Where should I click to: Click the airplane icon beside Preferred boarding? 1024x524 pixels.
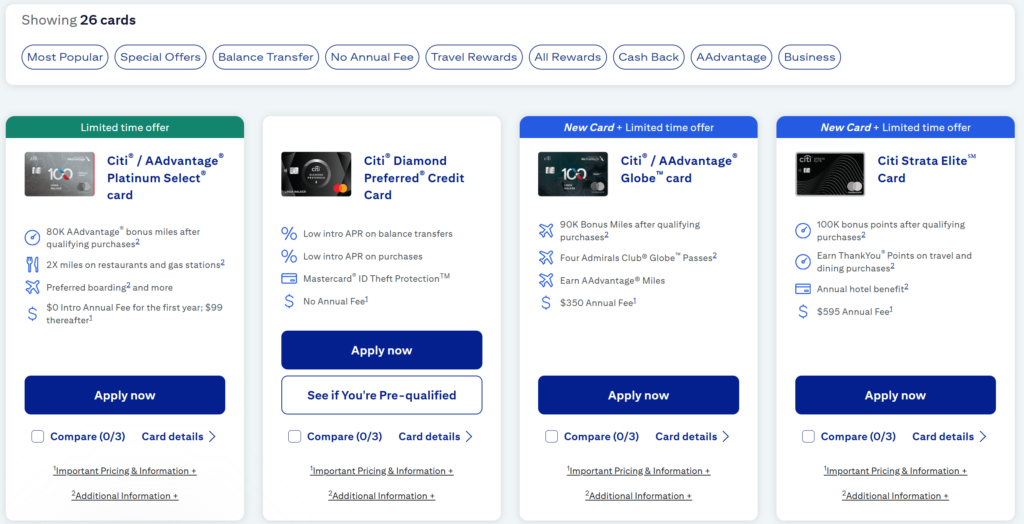tap(33, 288)
